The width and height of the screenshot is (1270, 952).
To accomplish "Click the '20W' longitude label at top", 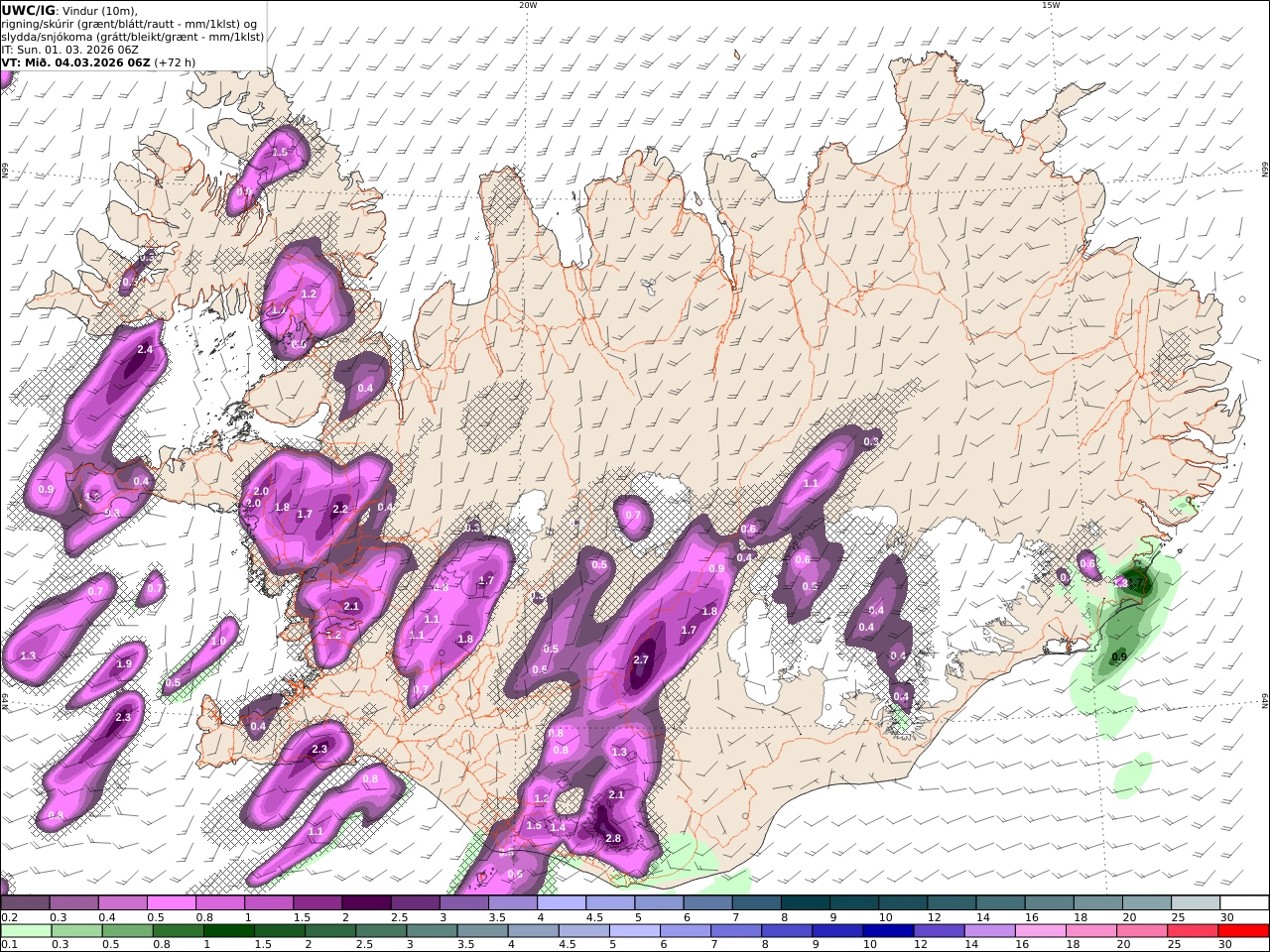I will [528, 5].
